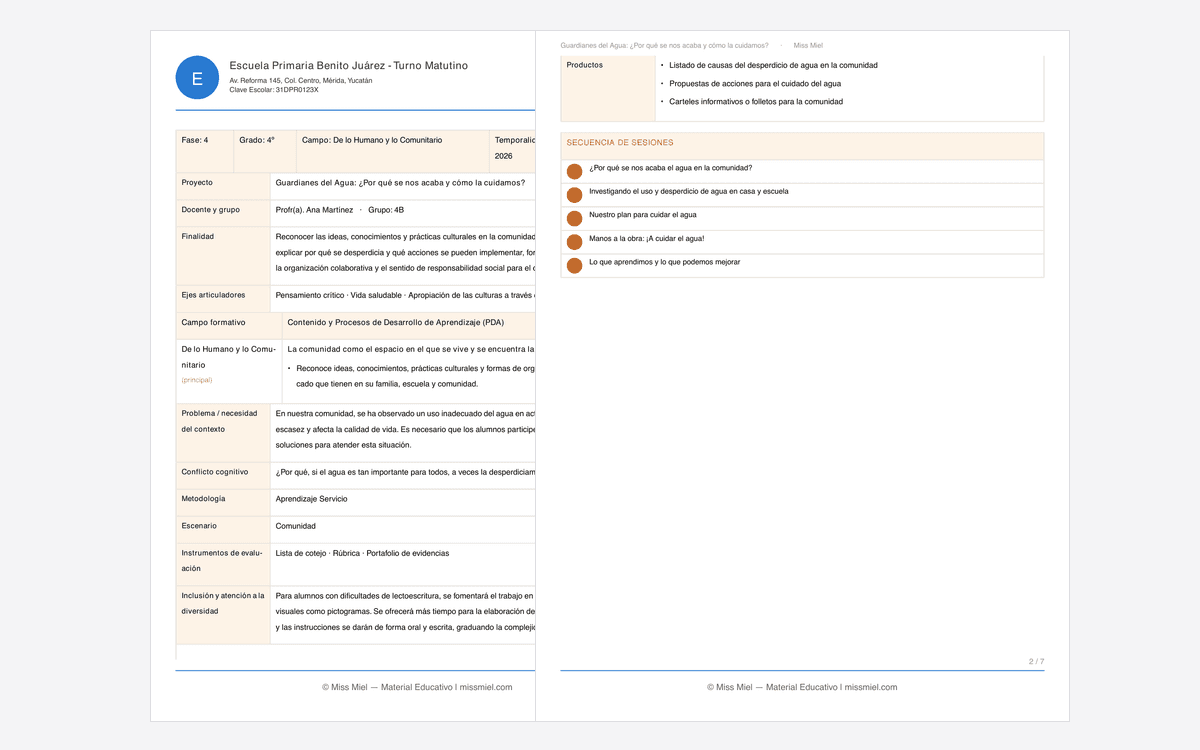The image size is (1200, 750).
Task: Click the project title 'Guardianes del Agua' in the table
Action: [400, 183]
